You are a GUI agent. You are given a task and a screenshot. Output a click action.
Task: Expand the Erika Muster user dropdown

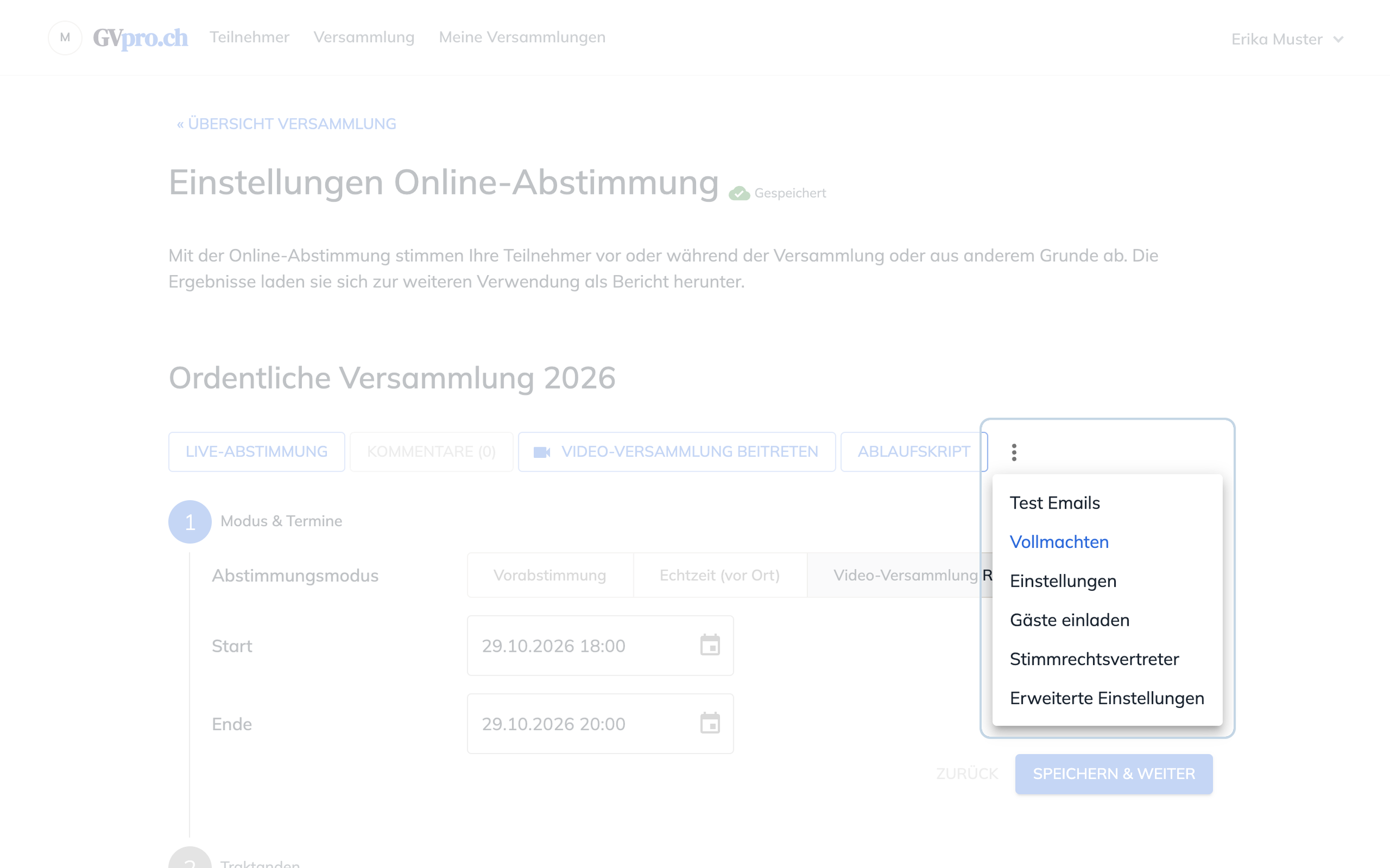(x=1287, y=39)
